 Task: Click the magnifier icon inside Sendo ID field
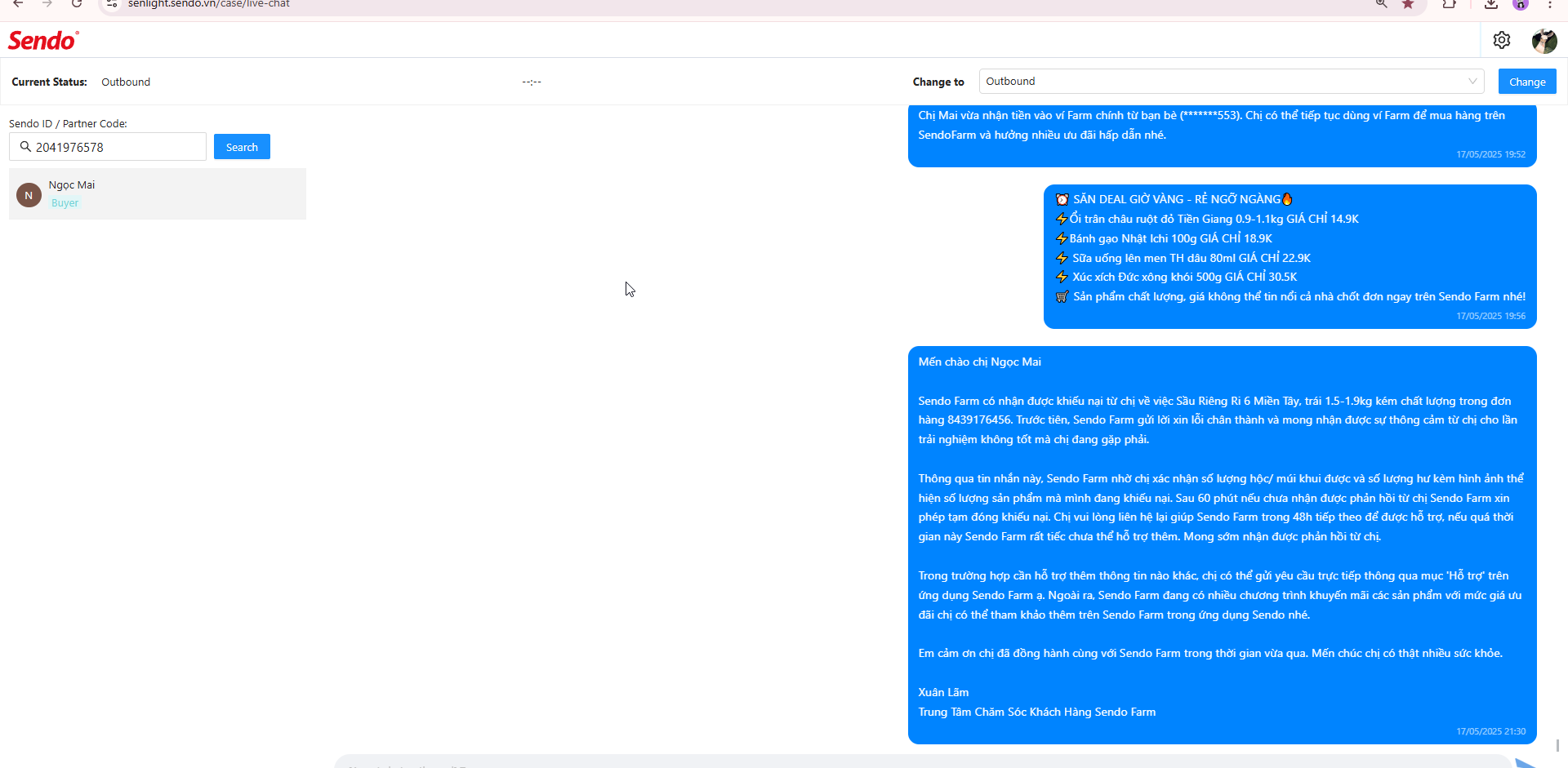[25, 147]
